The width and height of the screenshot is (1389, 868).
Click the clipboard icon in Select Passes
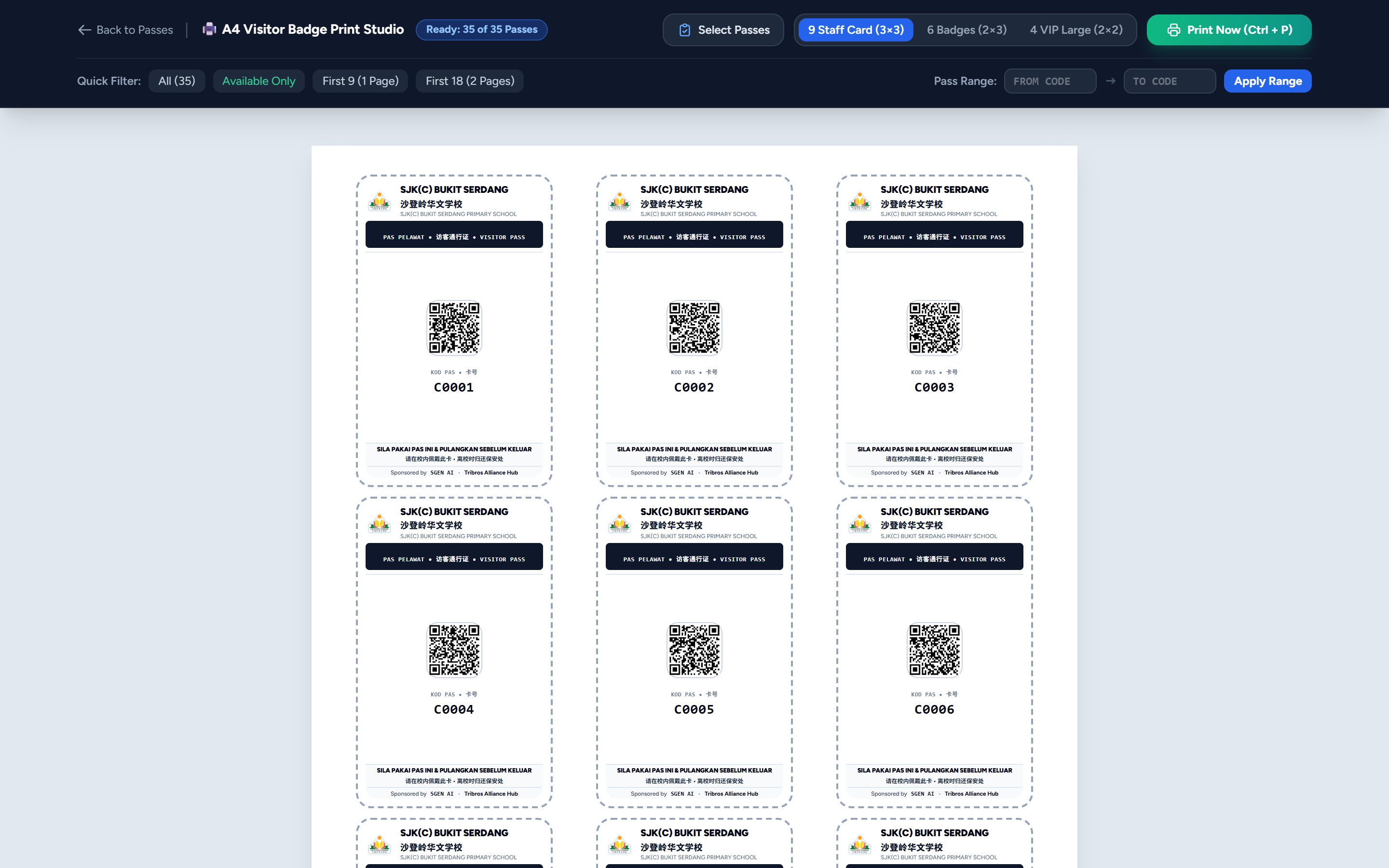point(684,30)
